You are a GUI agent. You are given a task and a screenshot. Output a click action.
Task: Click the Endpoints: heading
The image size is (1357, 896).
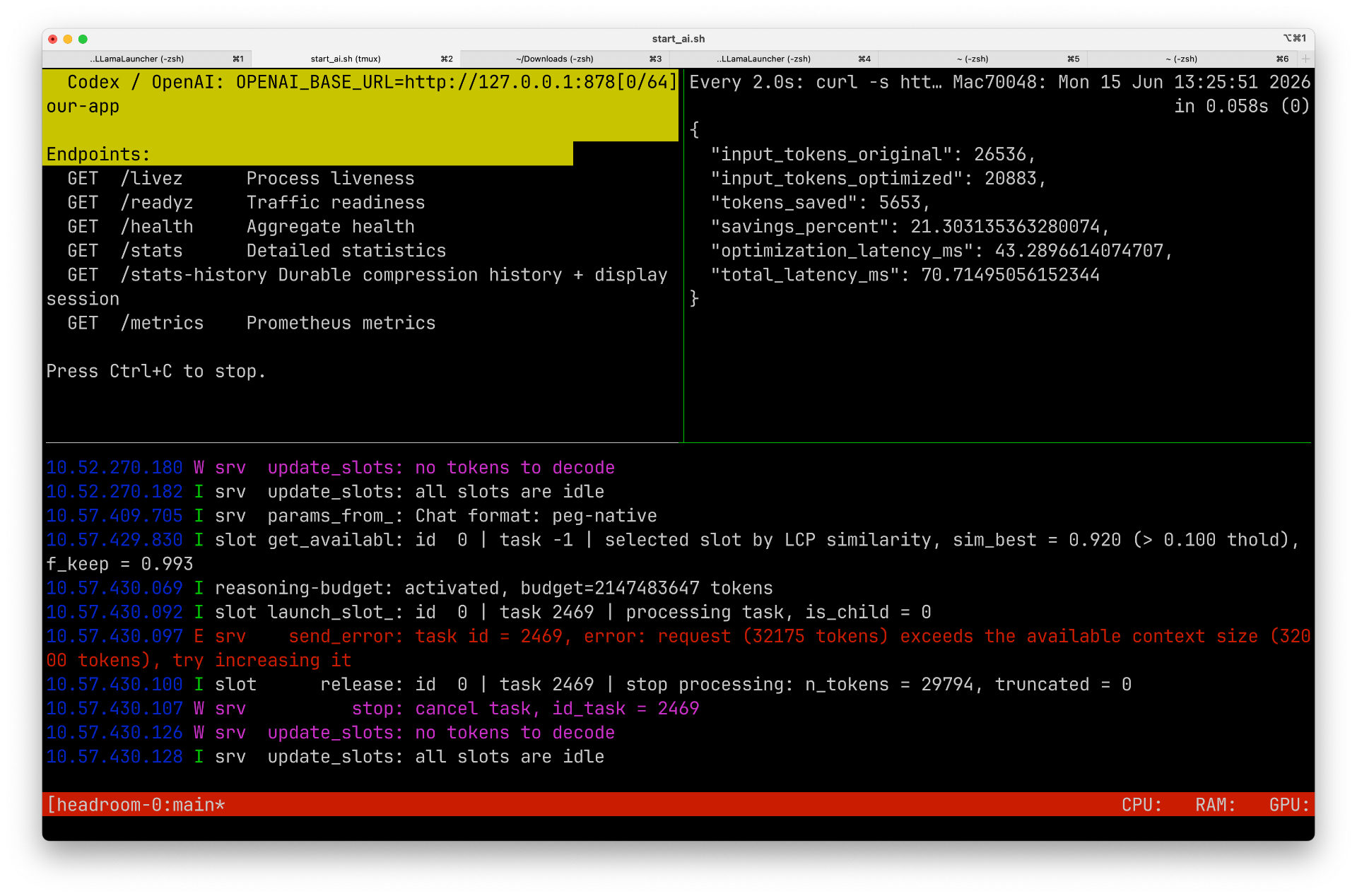tap(98, 154)
